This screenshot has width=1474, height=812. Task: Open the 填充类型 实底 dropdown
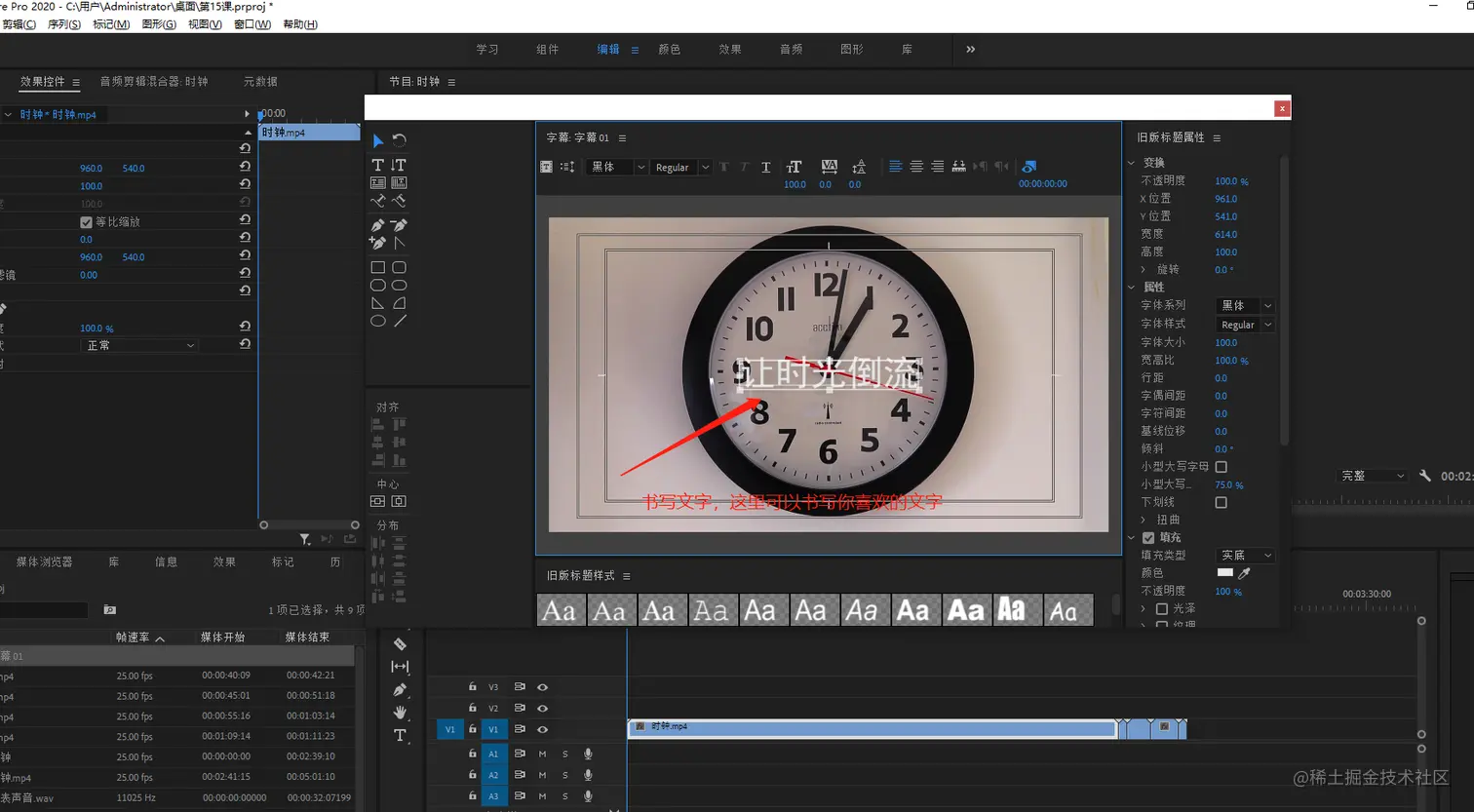click(x=1245, y=555)
